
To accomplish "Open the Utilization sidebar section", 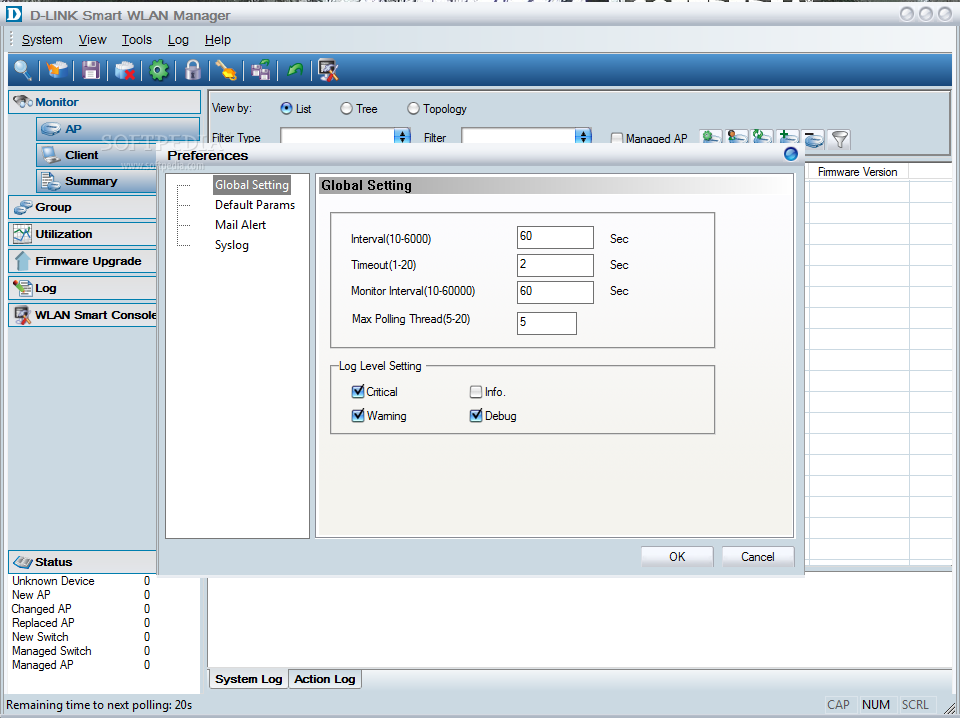I will (x=82, y=234).
